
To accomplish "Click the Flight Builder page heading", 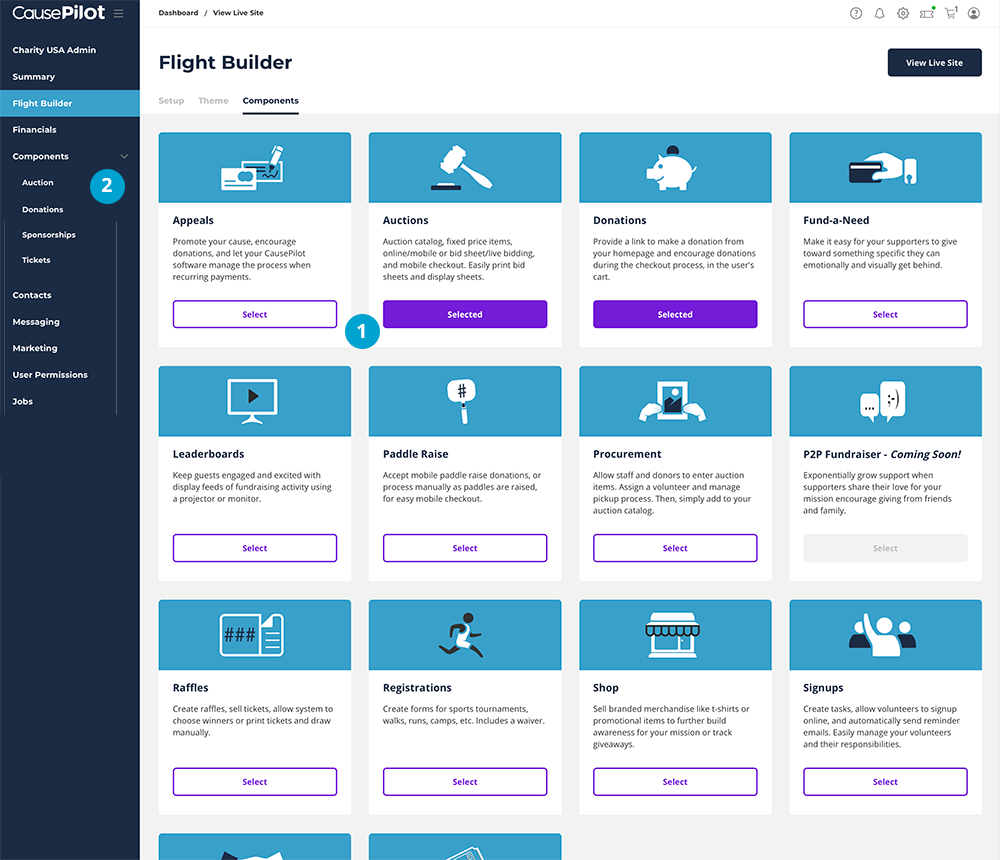I will tap(225, 63).
